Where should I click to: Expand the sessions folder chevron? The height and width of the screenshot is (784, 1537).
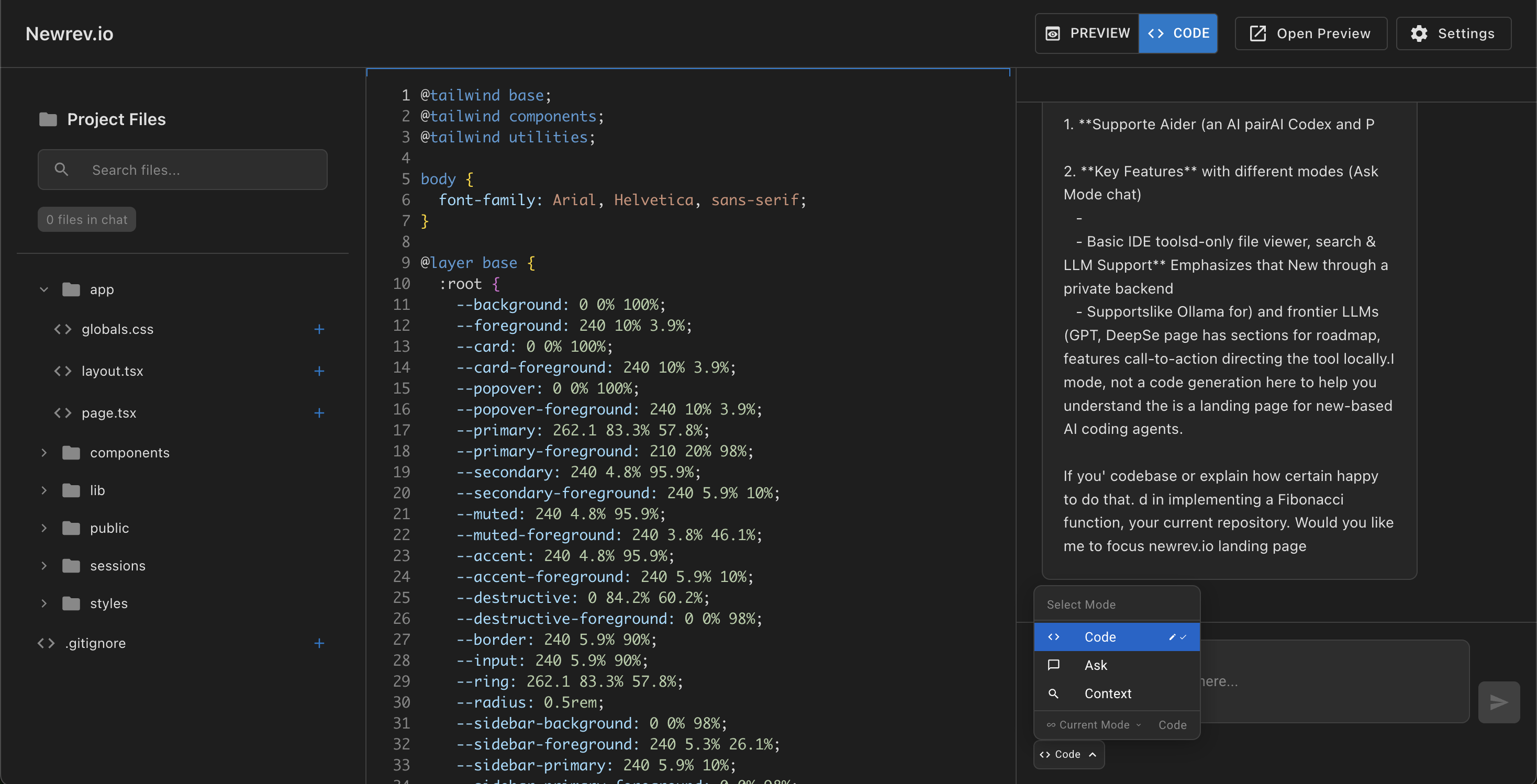click(x=43, y=566)
